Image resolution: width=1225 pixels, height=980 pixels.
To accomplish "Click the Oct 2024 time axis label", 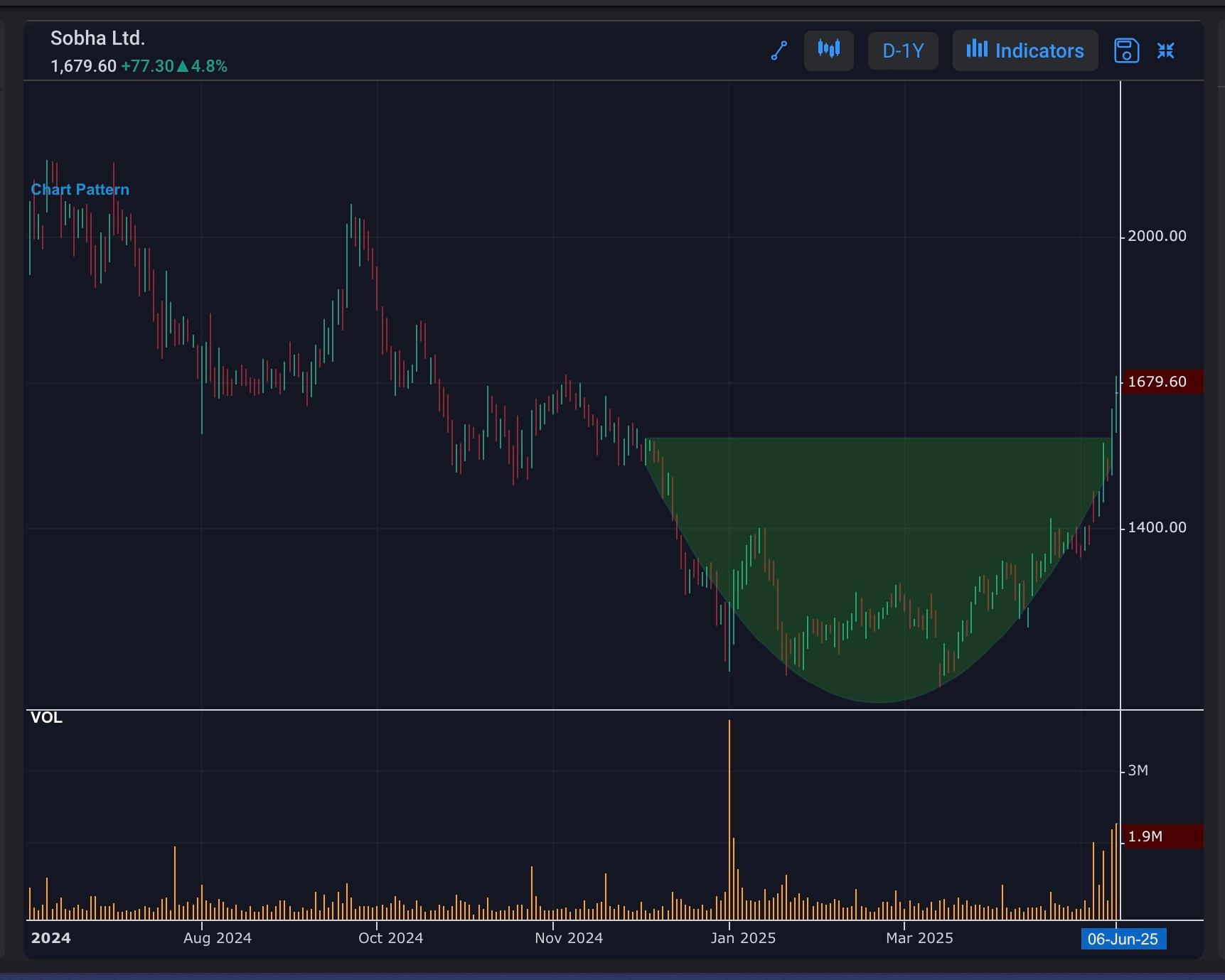I will 391,938.
